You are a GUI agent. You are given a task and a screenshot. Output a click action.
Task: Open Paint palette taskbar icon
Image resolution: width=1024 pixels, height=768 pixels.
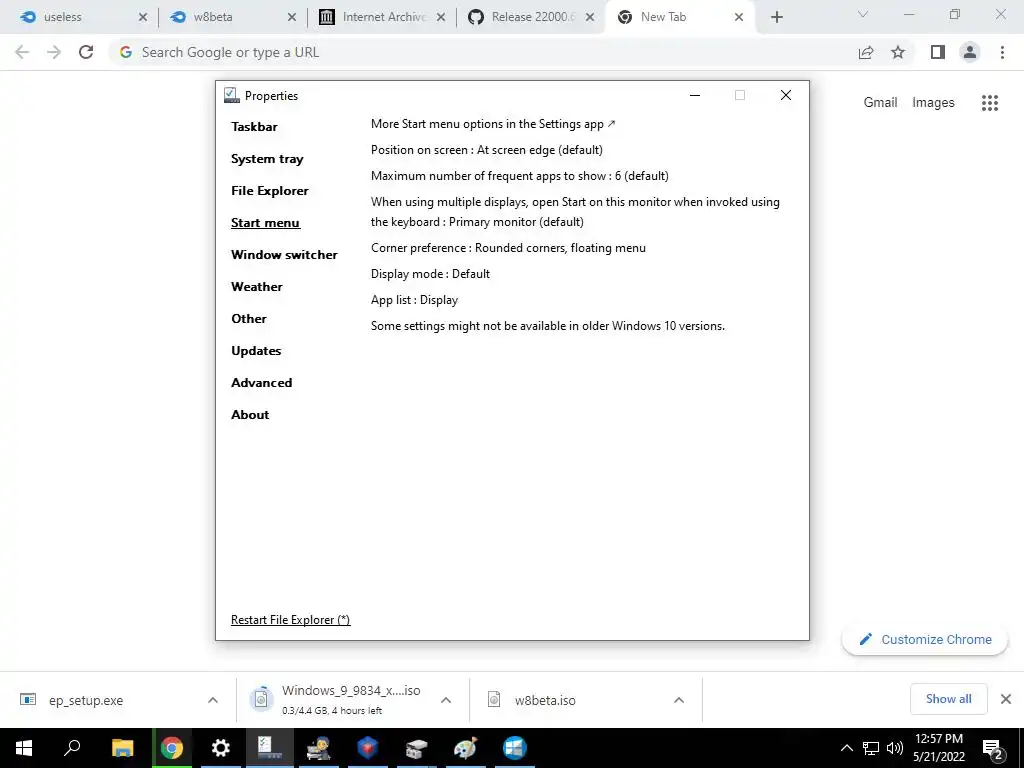[x=466, y=748]
